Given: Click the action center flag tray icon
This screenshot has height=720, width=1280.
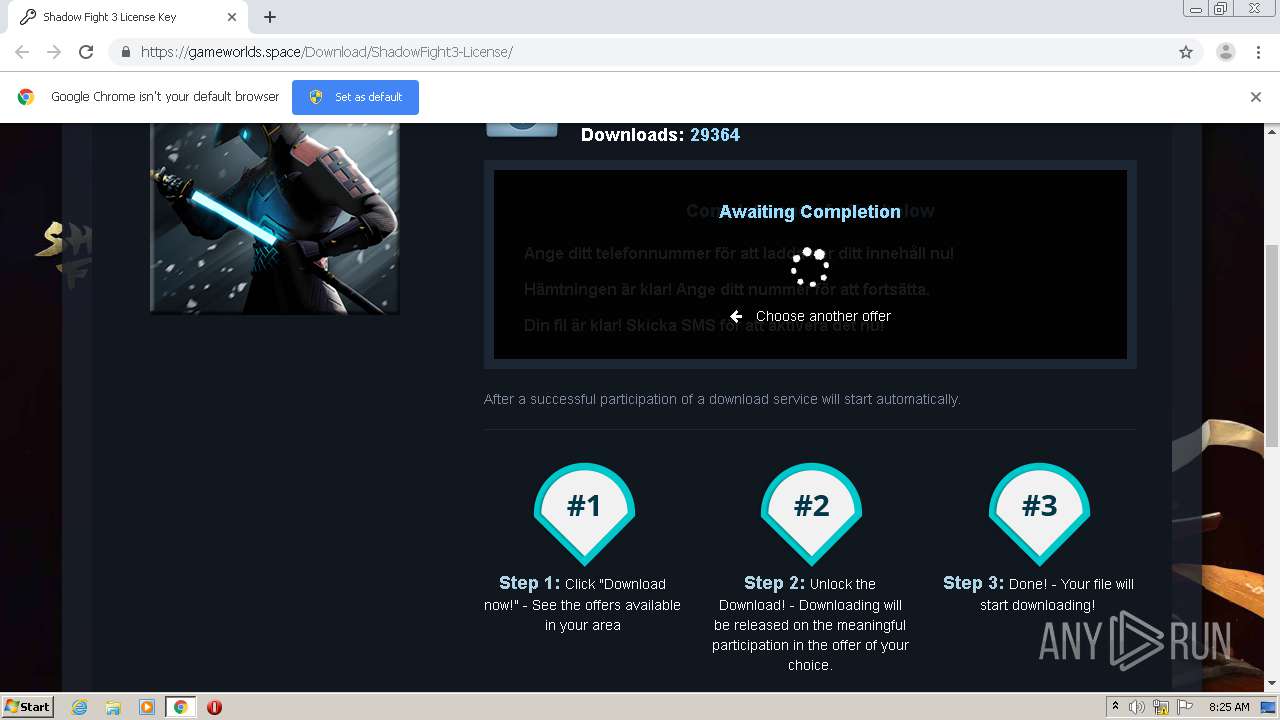Looking at the screenshot, I should (x=1185, y=707).
